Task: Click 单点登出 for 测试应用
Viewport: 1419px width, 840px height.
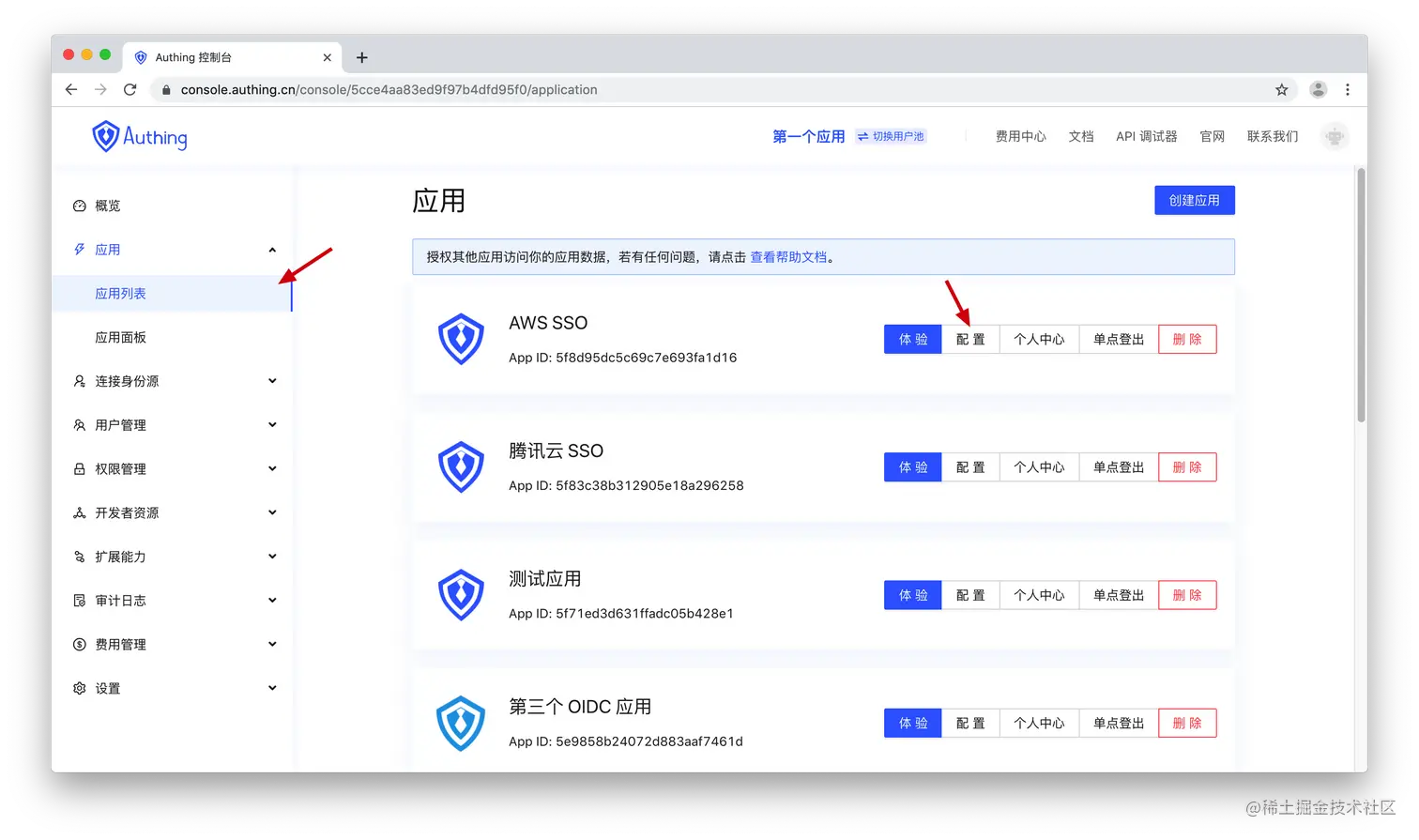Action: point(1119,595)
